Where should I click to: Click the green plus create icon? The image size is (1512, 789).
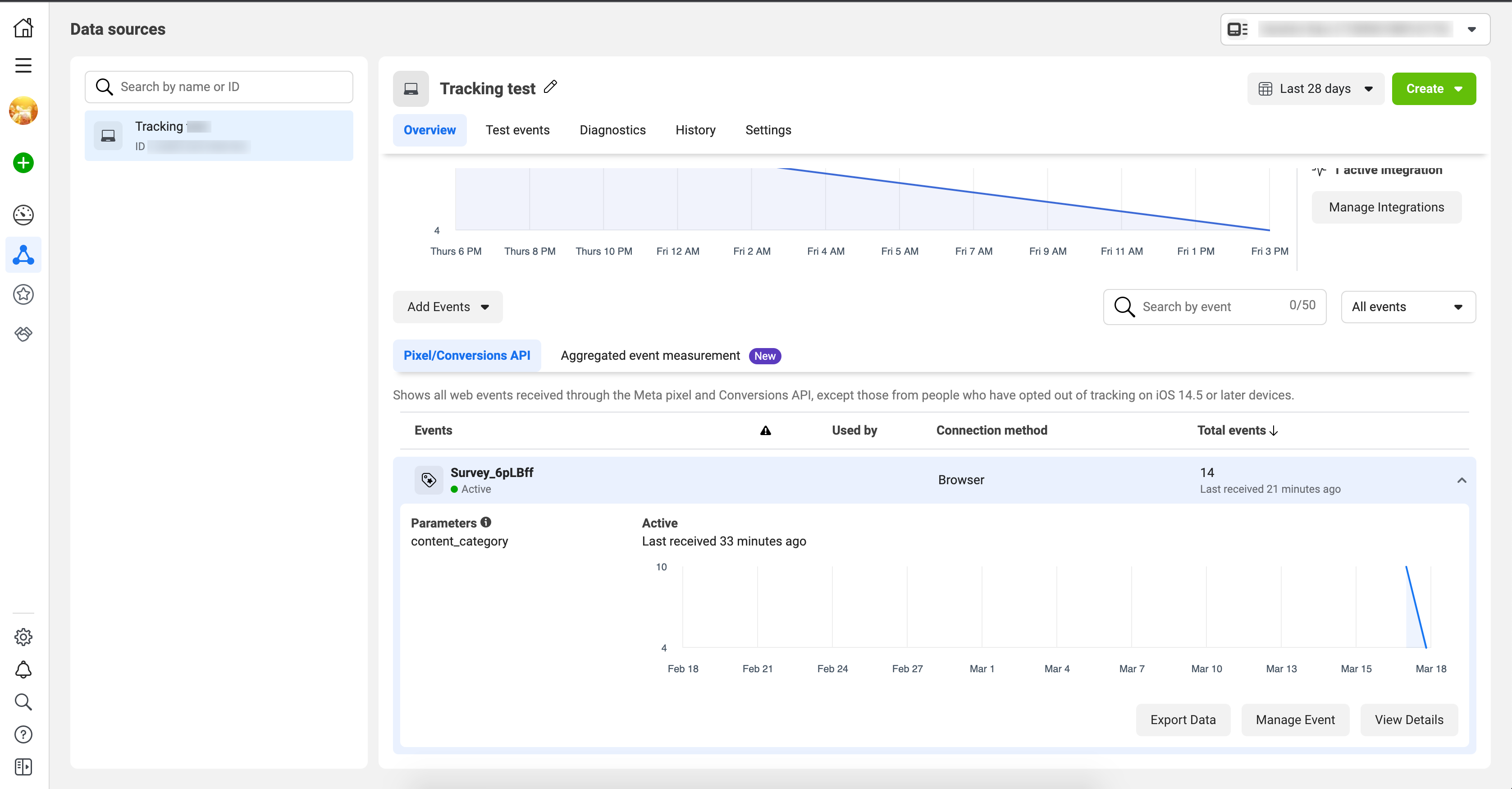(23, 163)
